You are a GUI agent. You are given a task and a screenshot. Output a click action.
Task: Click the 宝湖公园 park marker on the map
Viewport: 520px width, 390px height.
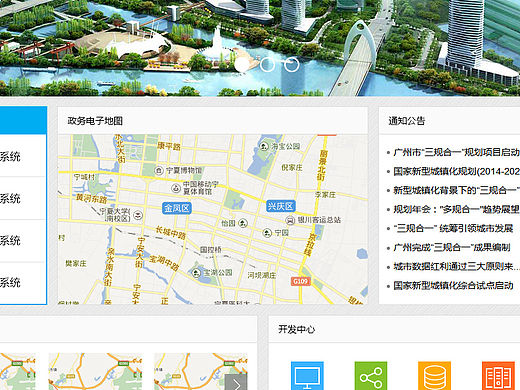coord(196,273)
